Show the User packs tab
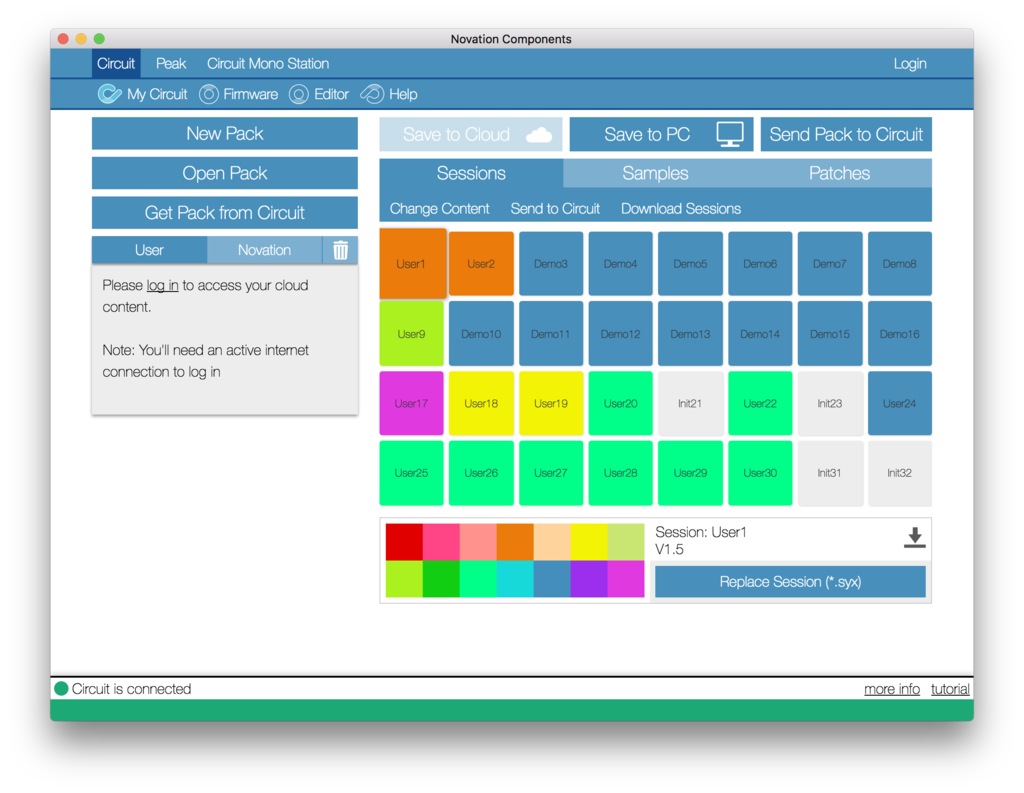Image resolution: width=1024 pixels, height=793 pixels. [149, 250]
